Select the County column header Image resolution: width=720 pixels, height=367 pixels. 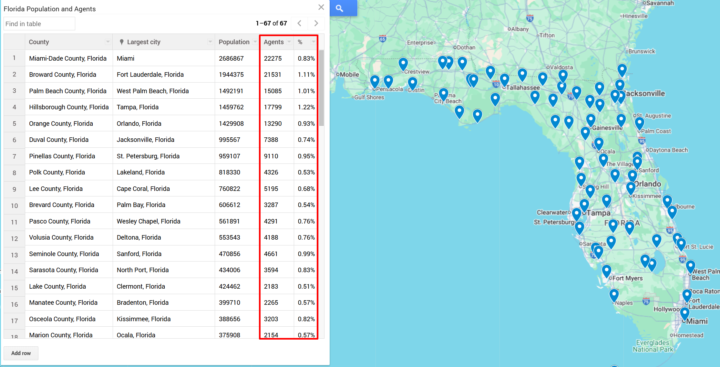(69, 42)
